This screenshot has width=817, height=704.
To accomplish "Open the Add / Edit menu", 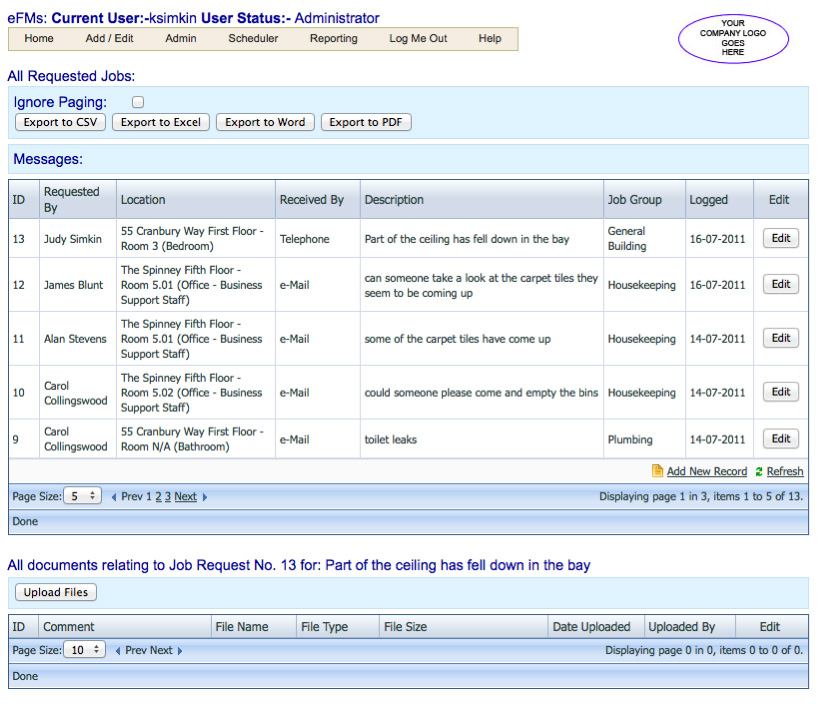I will [x=109, y=39].
